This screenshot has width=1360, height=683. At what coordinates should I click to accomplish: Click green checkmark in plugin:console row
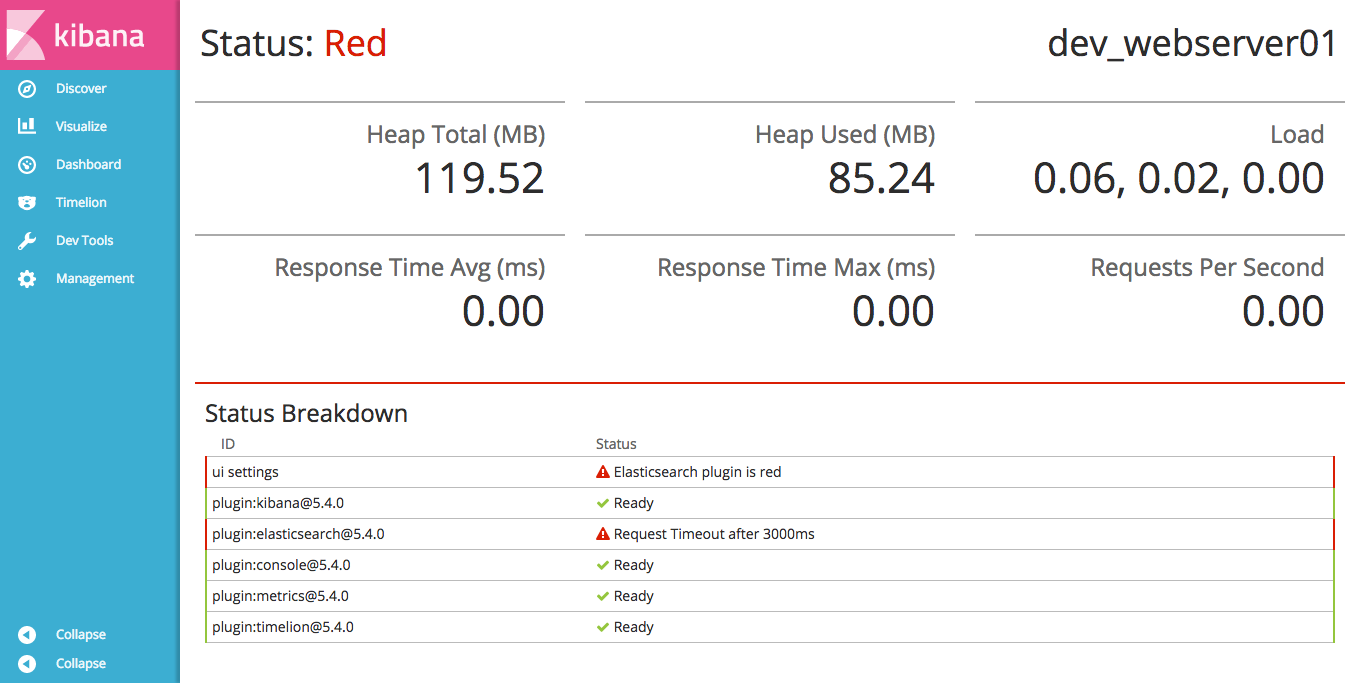click(x=602, y=565)
